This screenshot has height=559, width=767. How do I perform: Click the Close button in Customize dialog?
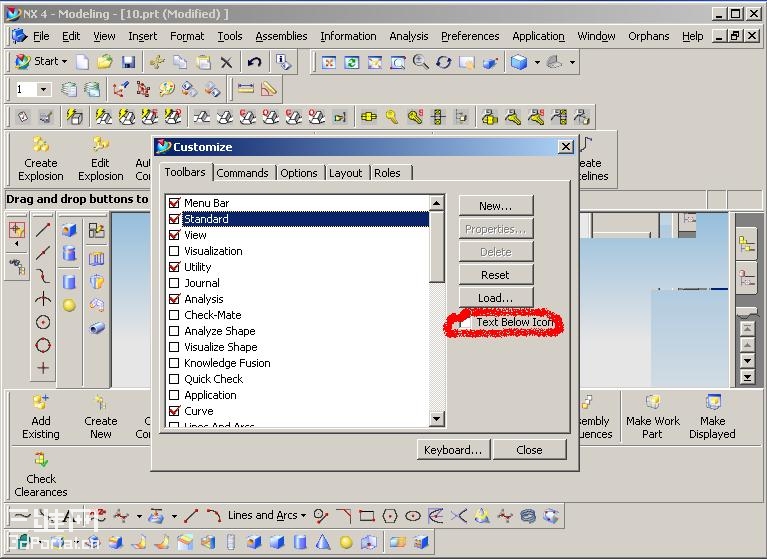(x=529, y=449)
